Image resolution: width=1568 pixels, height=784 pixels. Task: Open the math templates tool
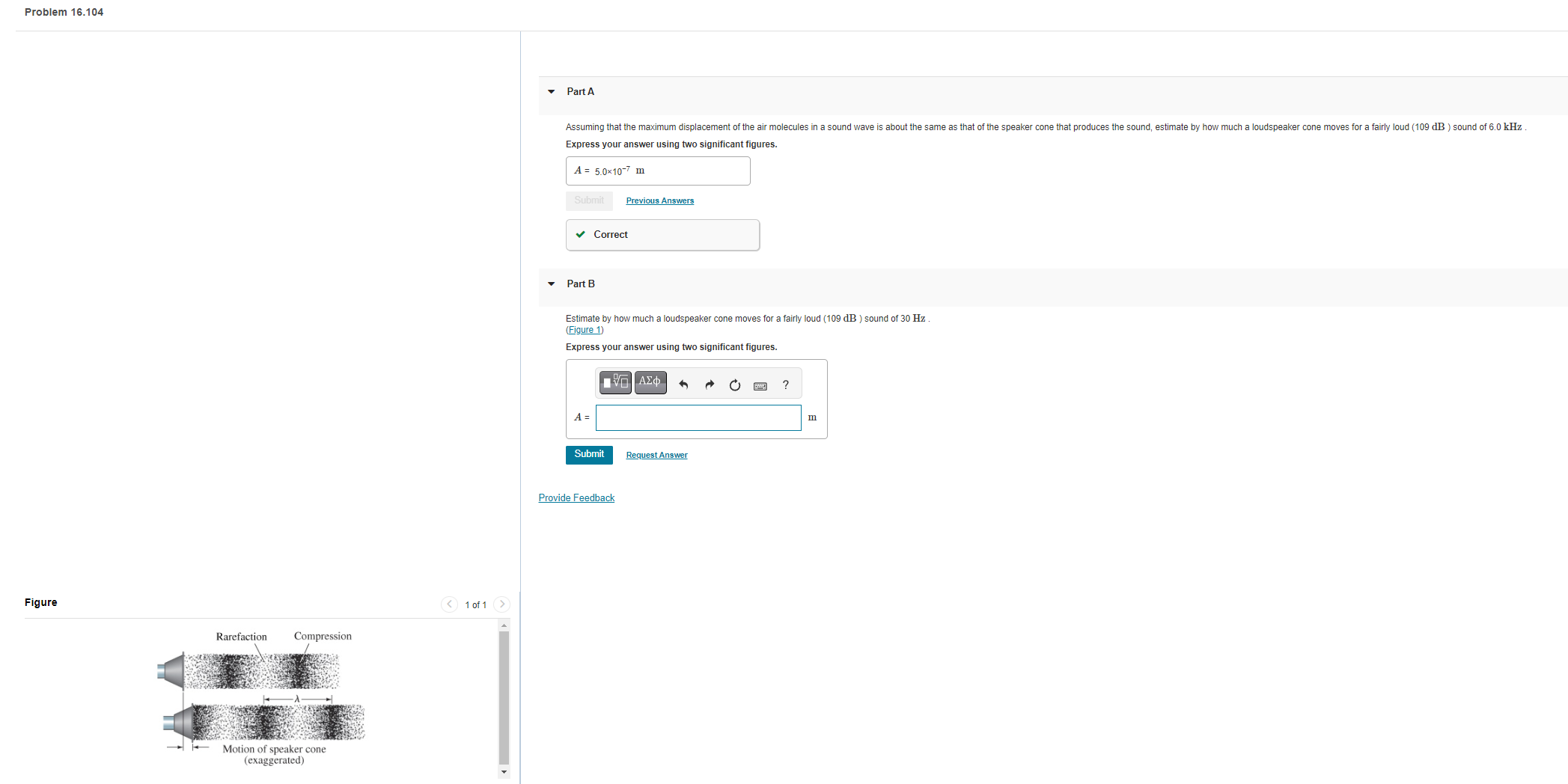[616, 382]
